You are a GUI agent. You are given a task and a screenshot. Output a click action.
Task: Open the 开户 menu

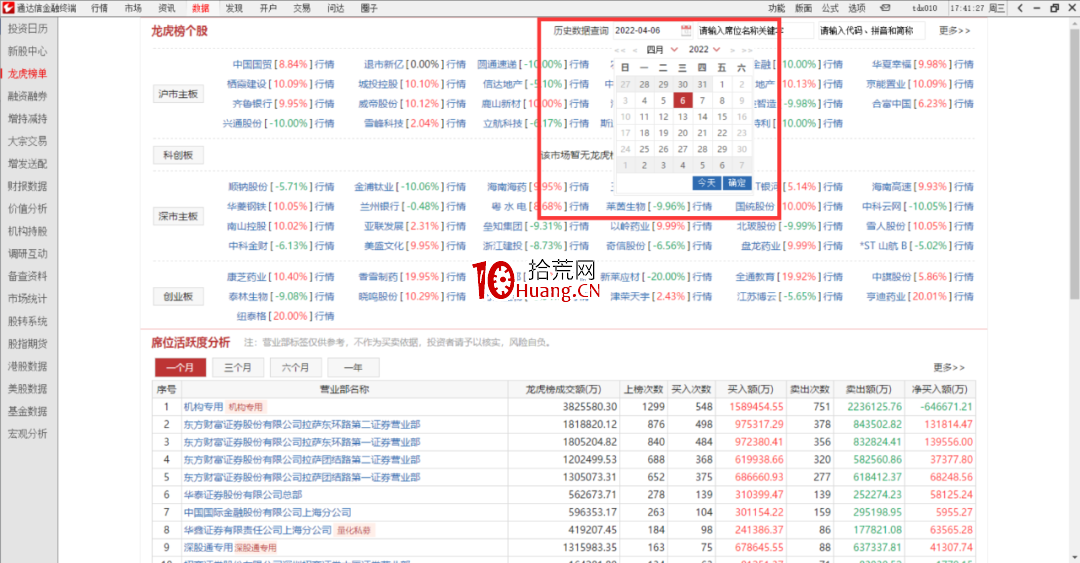point(268,8)
